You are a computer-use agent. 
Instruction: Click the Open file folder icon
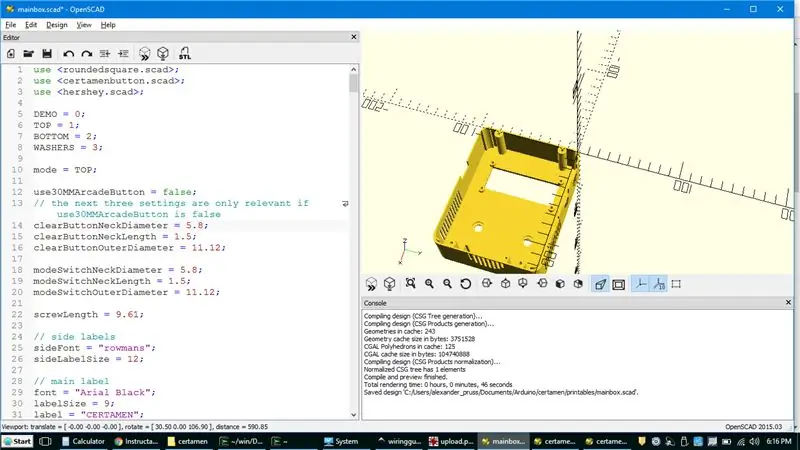[29, 54]
